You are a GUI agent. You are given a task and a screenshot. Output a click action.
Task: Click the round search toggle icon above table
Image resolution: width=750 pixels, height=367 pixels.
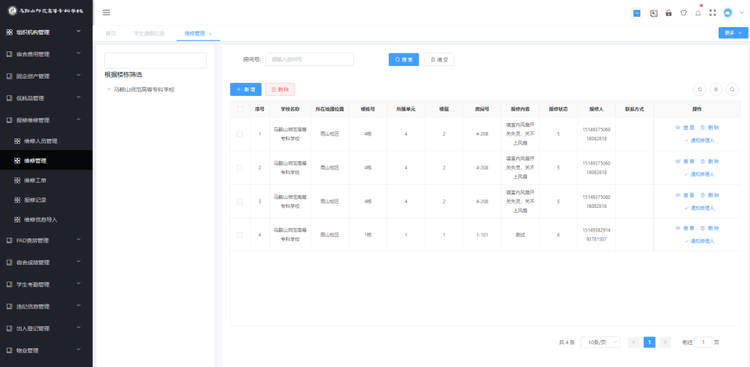pos(732,89)
